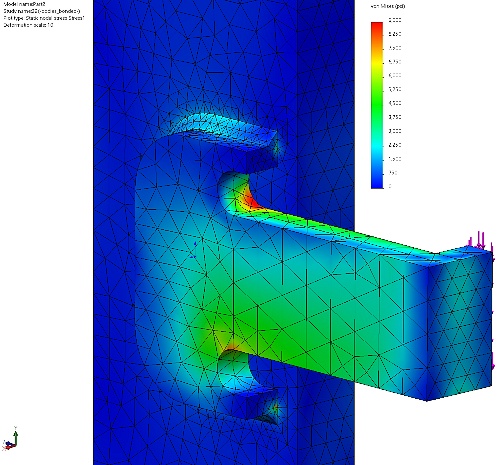Image resolution: width=503 pixels, height=465 pixels.
Task: Click the von Mises (psi) legend title
Action: coord(387,6)
